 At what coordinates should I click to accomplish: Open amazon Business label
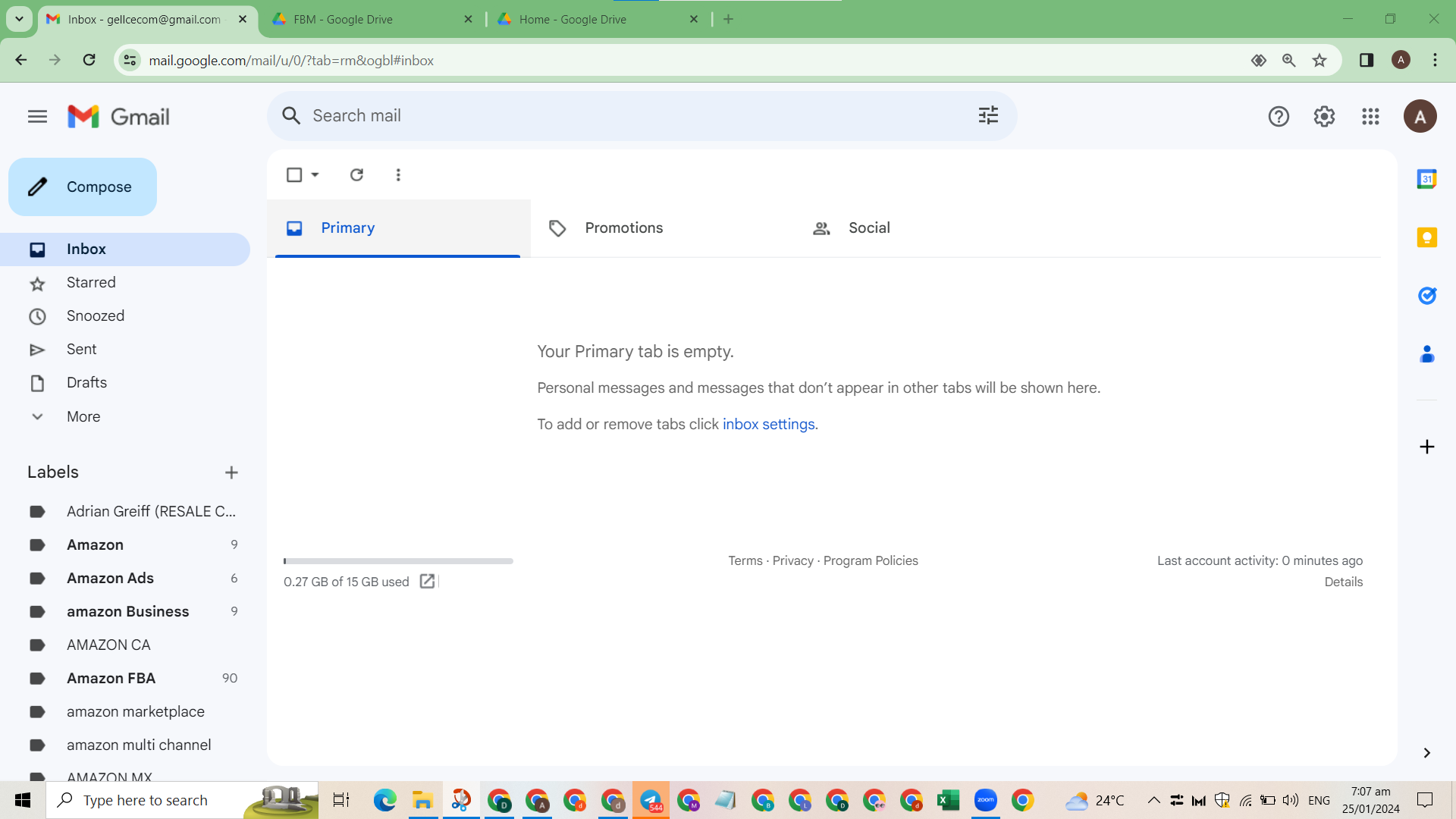point(125,612)
